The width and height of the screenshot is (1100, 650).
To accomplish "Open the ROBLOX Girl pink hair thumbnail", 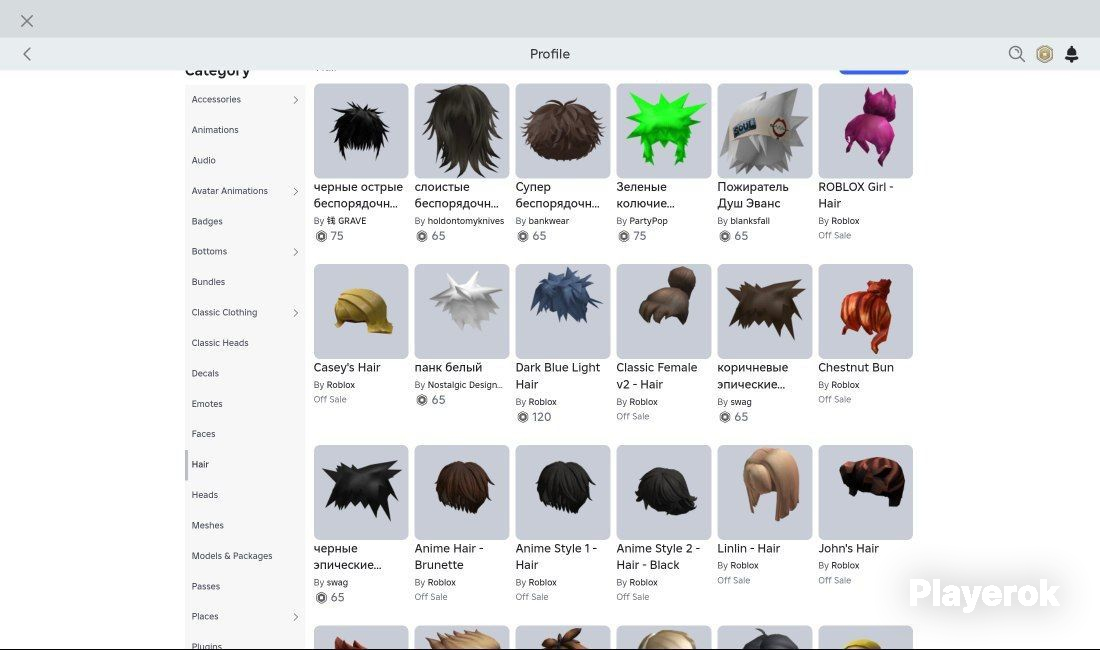I will tap(866, 130).
